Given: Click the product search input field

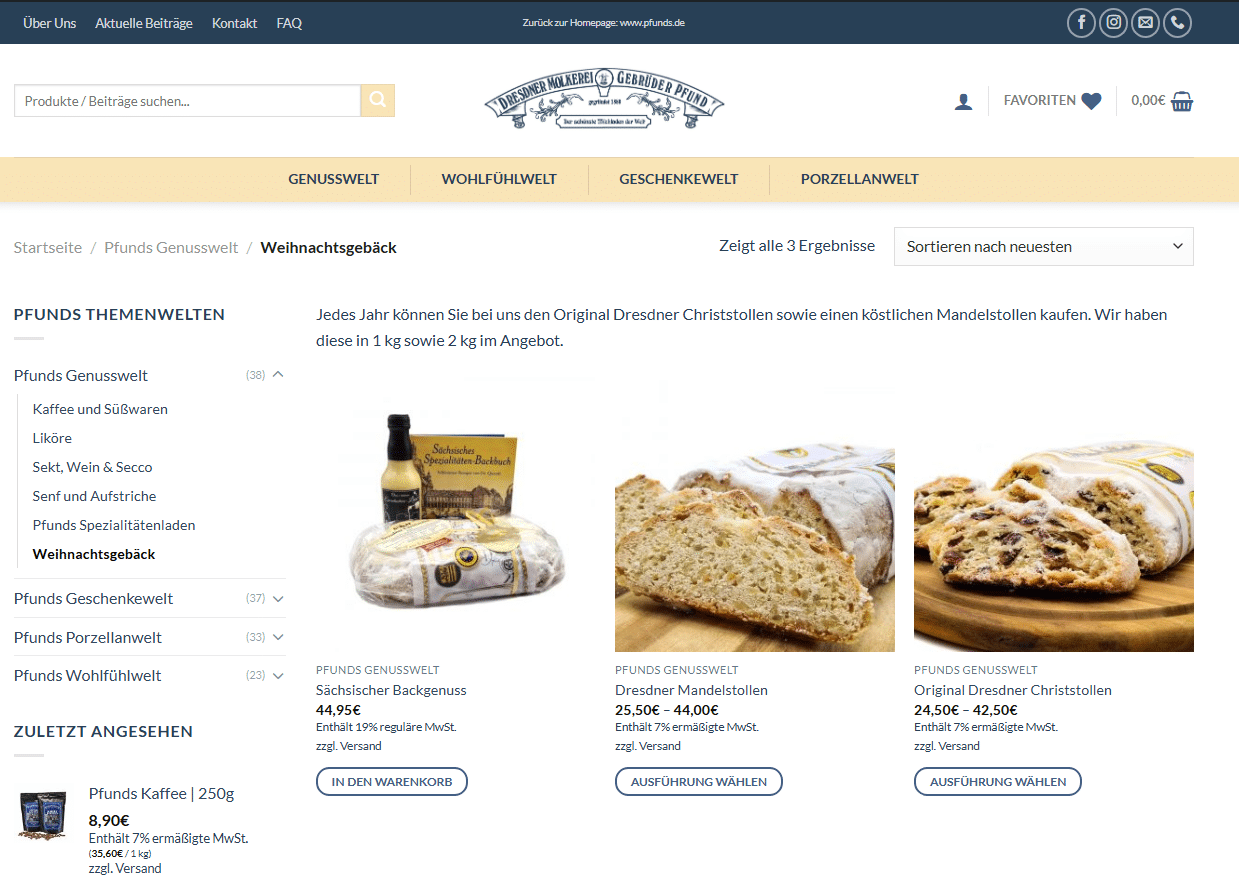Looking at the screenshot, I should coord(187,101).
